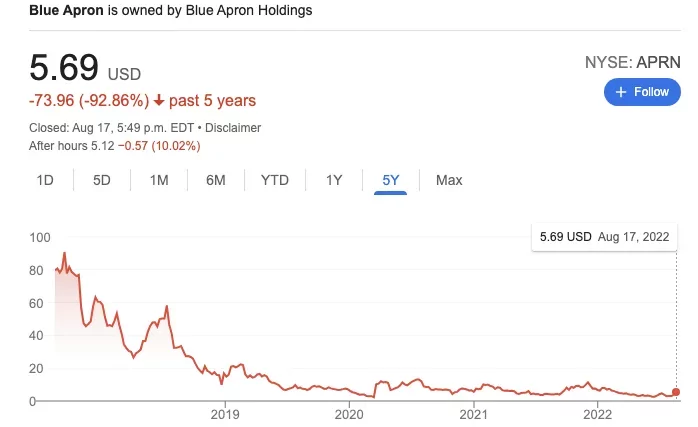Click the 2020 marker on chart axis

pyautogui.click(x=348, y=413)
